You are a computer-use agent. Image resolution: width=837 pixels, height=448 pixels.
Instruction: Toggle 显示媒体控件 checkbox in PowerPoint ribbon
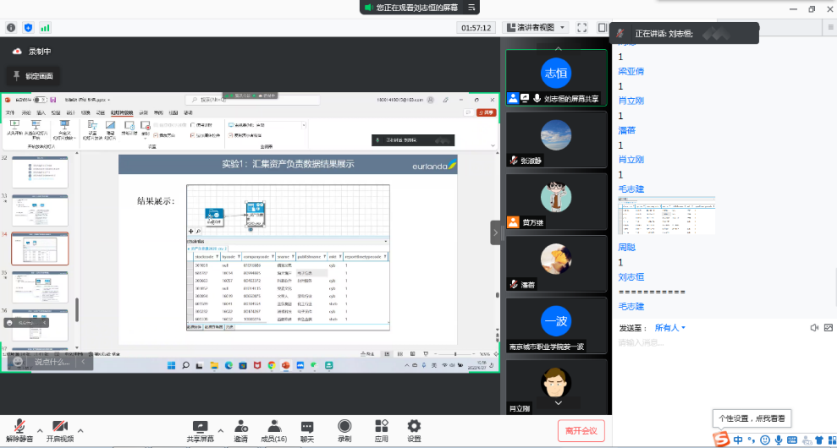point(193,136)
